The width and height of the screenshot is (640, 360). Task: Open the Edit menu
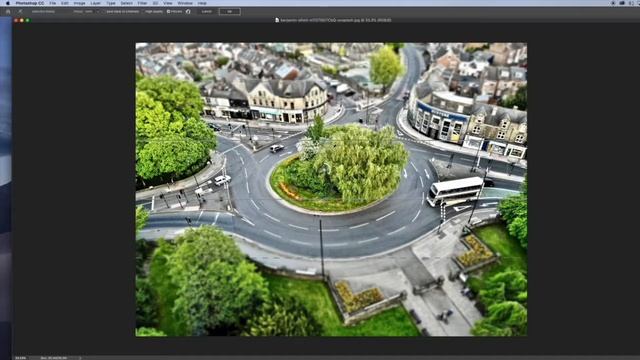pos(65,3)
